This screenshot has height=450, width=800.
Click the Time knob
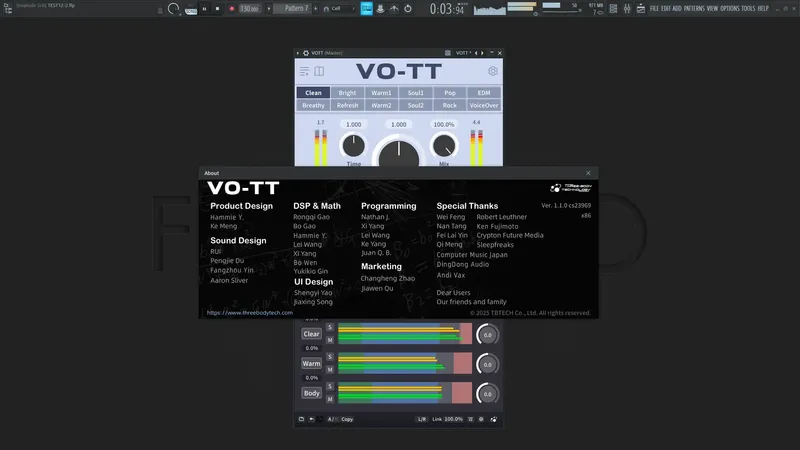[353, 145]
